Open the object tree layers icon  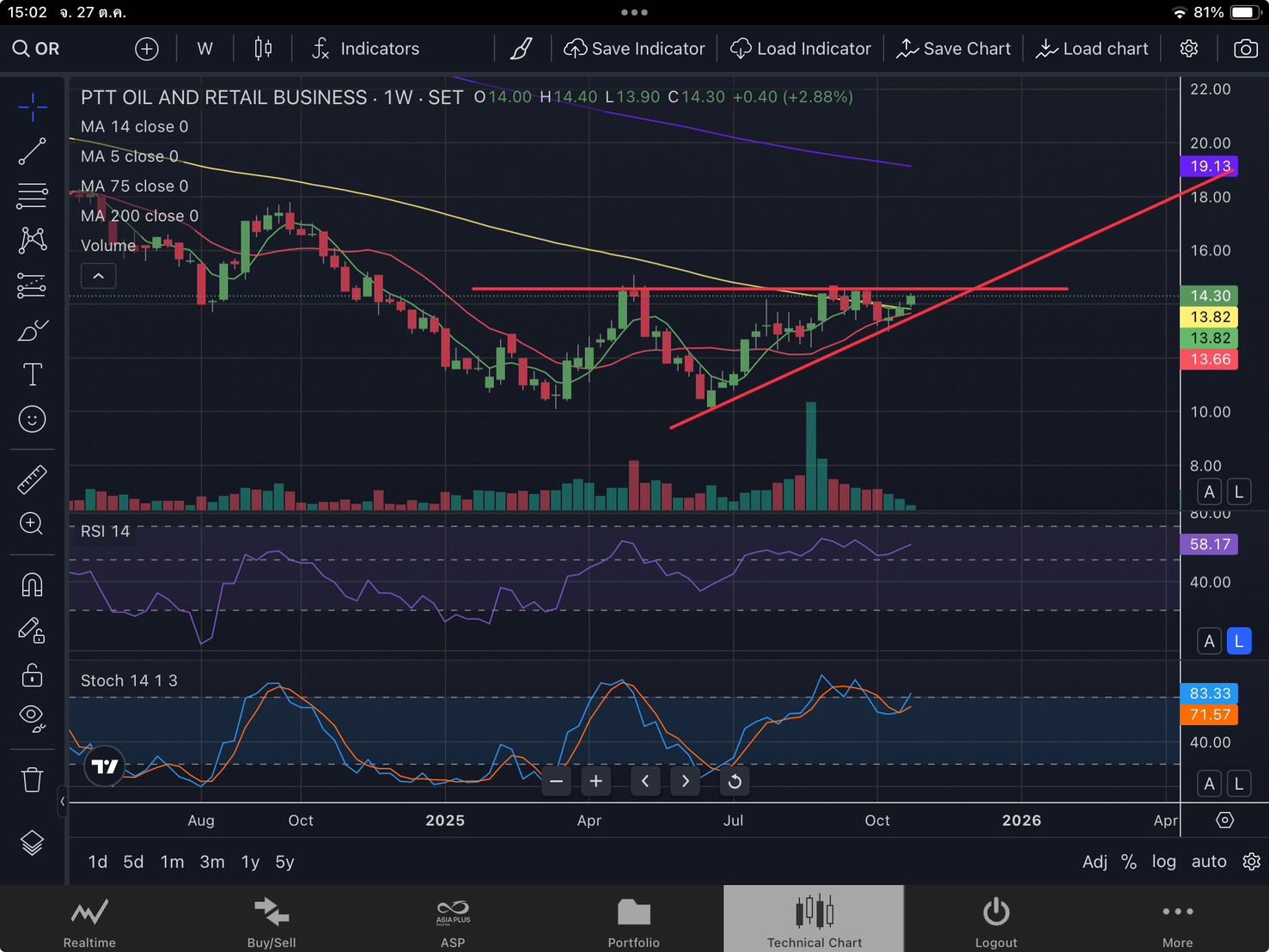tap(32, 843)
